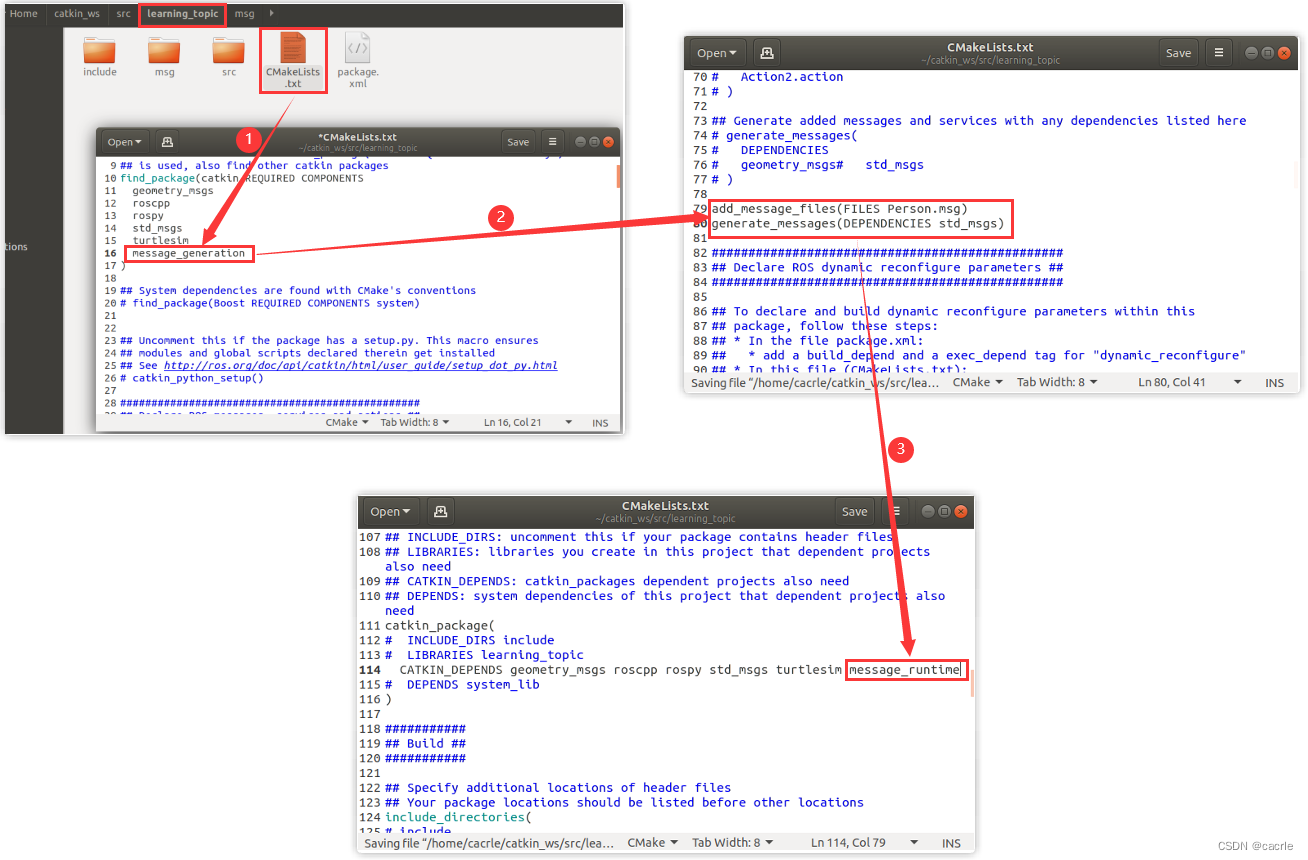1308x860 pixels.
Task: Open hamburger menu in Ln 80 window
Action: point(1218,53)
